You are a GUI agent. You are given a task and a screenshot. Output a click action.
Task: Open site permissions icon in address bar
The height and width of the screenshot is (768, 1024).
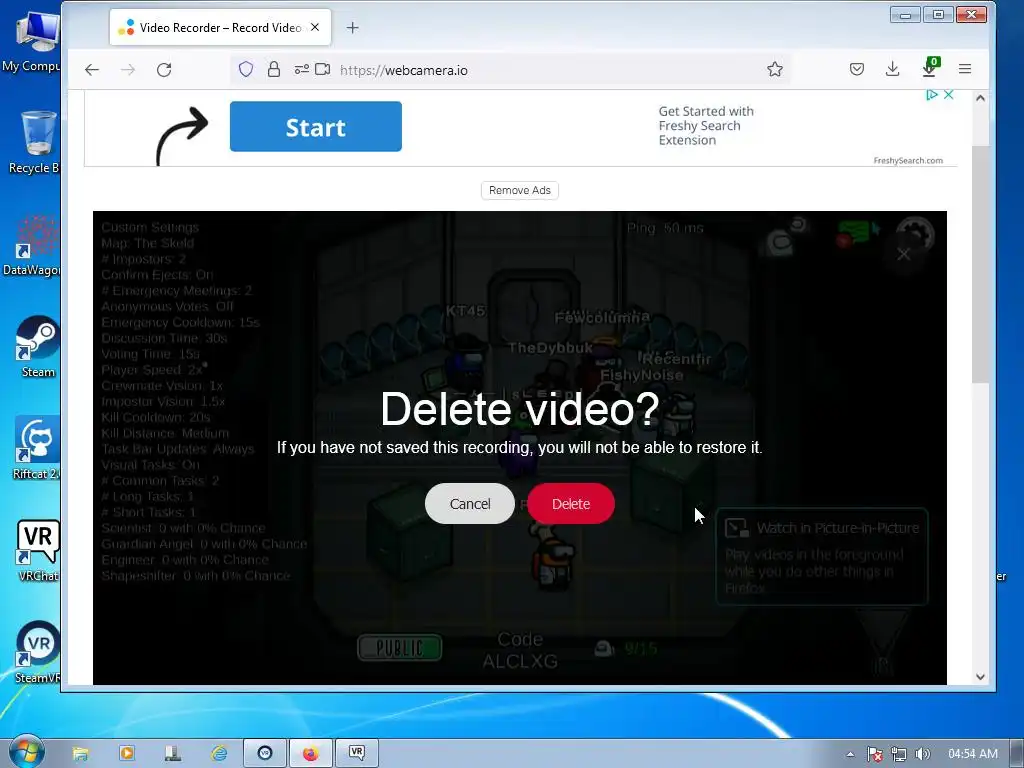coord(301,69)
